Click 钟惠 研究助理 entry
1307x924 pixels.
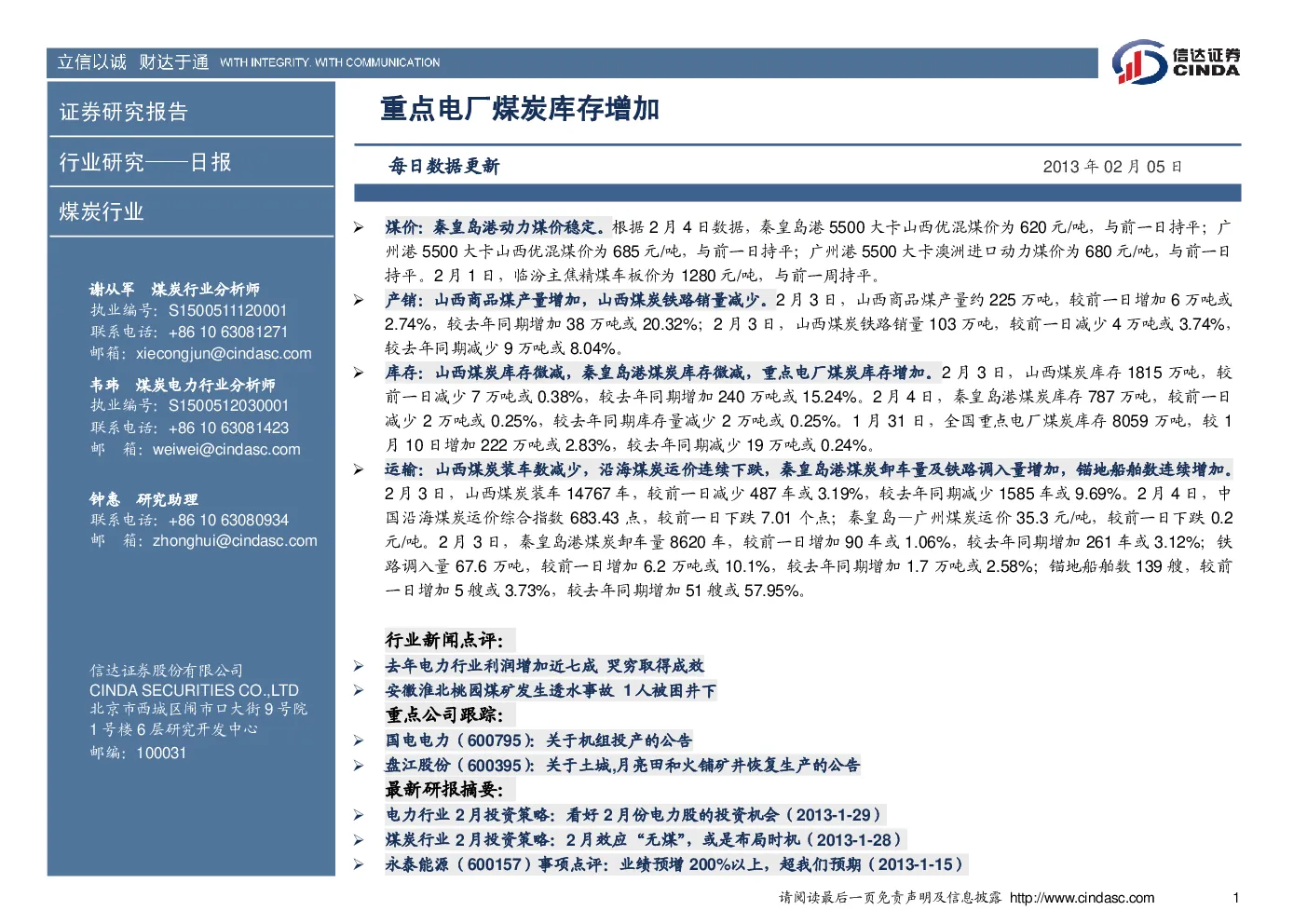click(x=143, y=499)
